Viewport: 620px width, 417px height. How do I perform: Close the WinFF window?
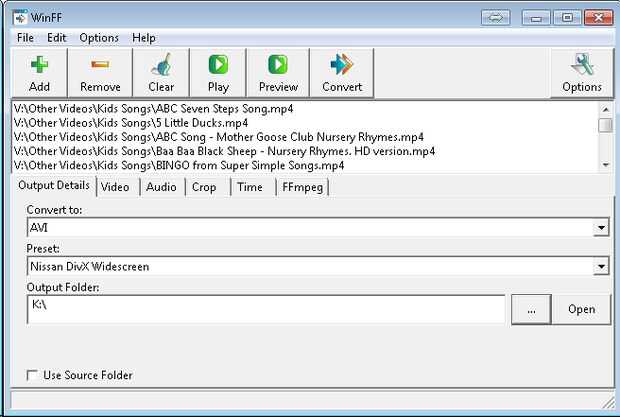pos(599,18)
